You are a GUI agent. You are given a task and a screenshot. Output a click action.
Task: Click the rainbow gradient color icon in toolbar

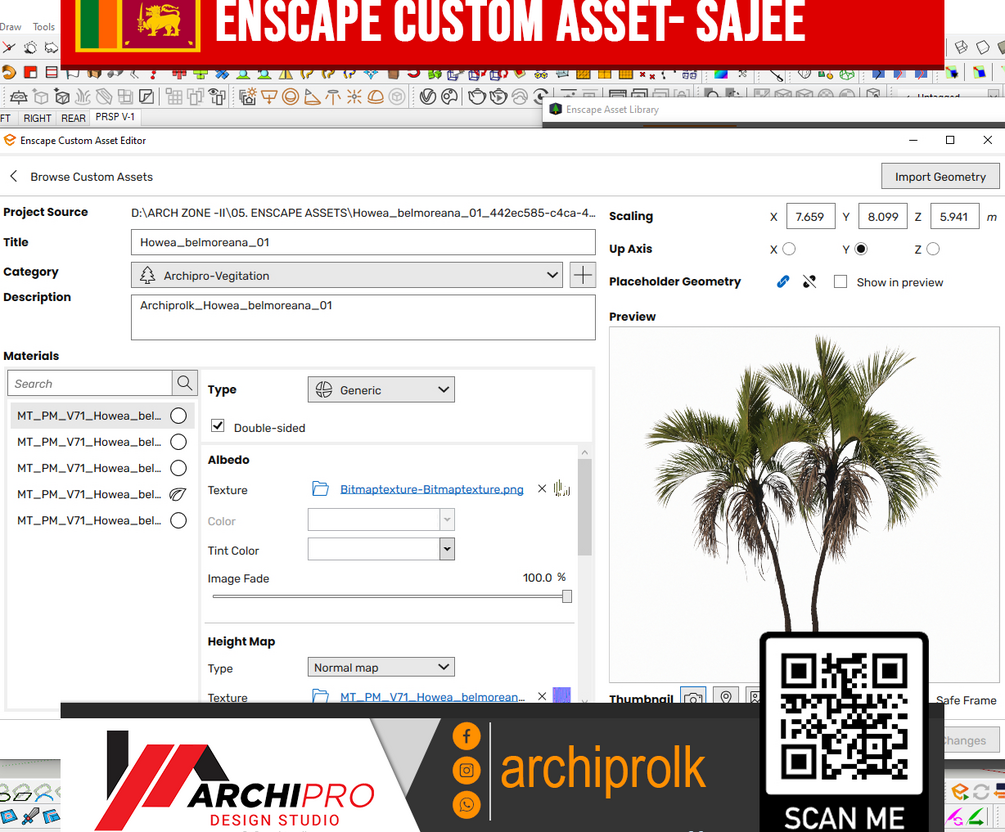click(721, 74)
